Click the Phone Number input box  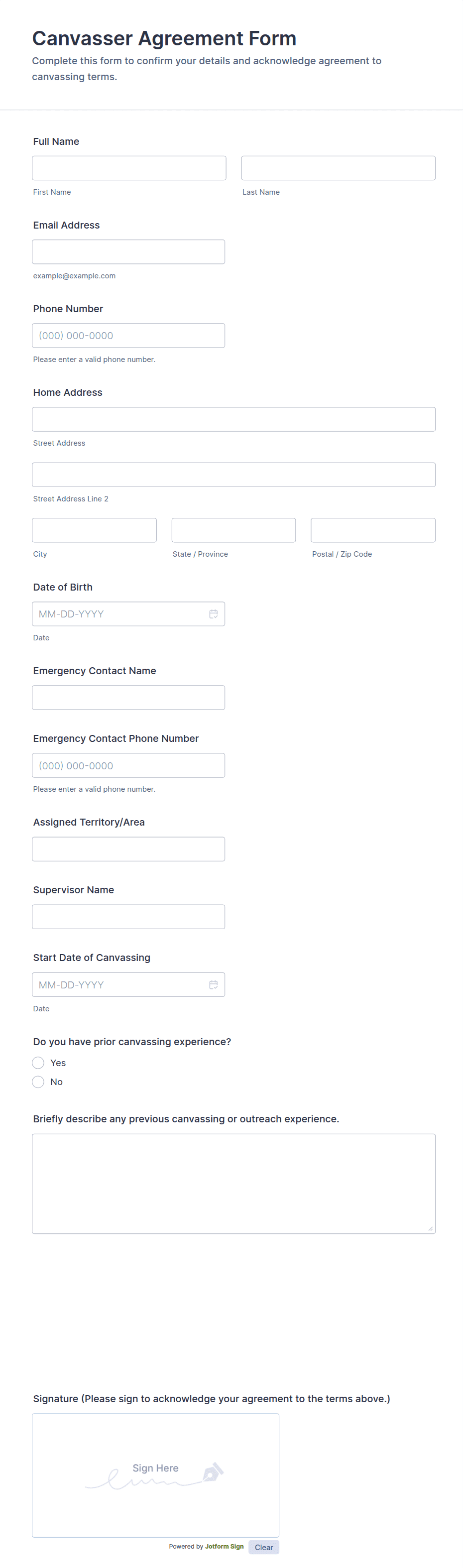[128, 336]
